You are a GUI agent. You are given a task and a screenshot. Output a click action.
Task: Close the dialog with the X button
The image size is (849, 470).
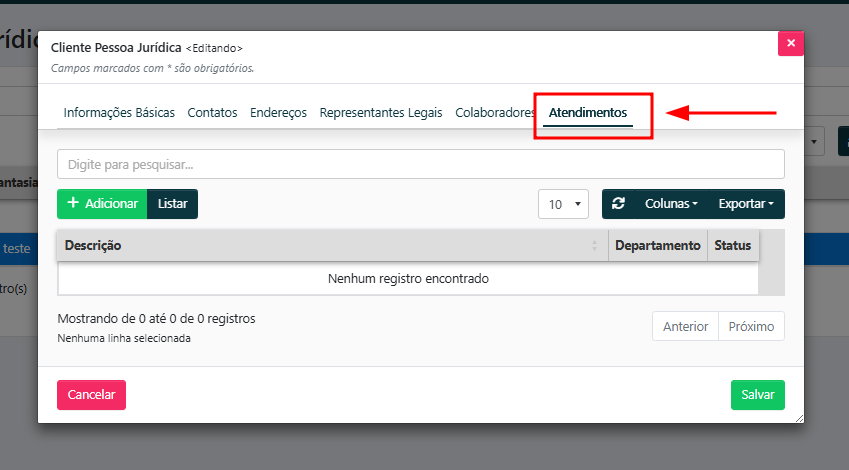791,44
